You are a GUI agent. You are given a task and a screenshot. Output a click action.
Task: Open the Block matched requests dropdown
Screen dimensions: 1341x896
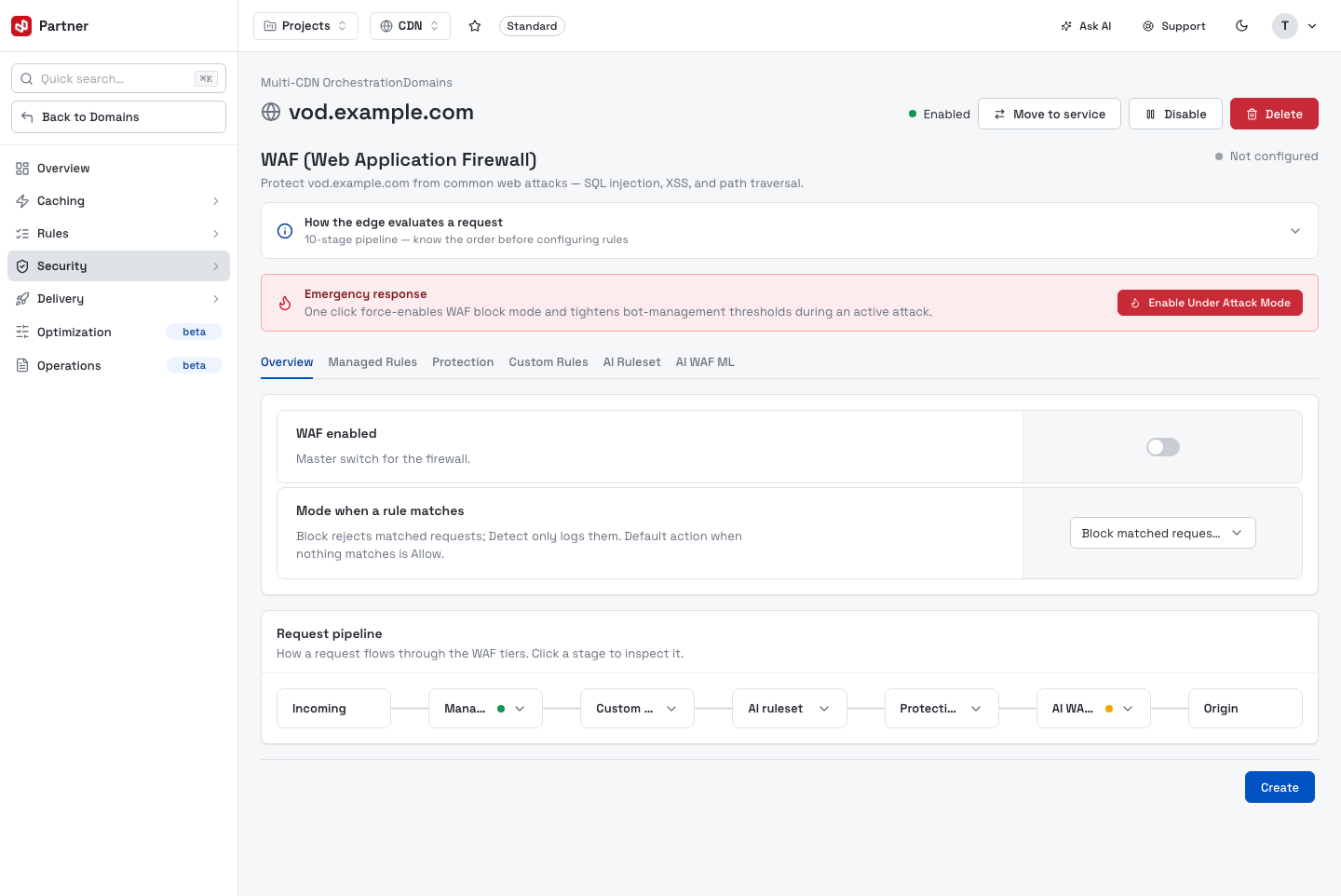click(x=1162, y=534)
